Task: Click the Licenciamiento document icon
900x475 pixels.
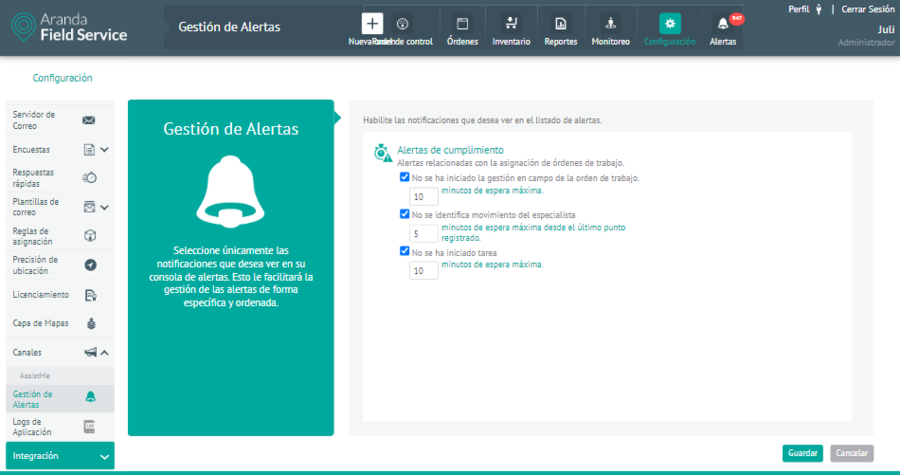Action: [x=91, y=295]
